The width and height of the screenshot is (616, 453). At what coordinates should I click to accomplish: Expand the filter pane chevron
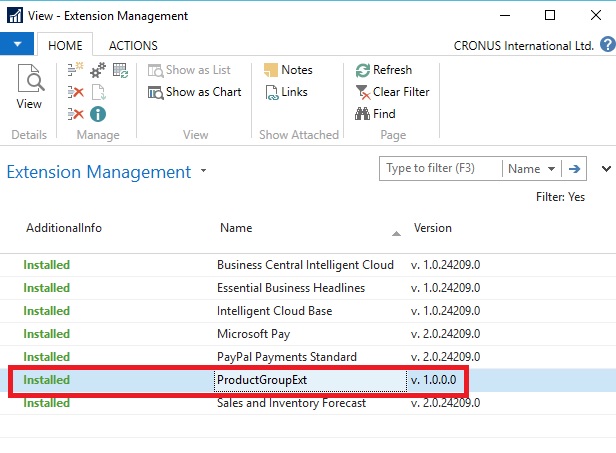[606, 169]
